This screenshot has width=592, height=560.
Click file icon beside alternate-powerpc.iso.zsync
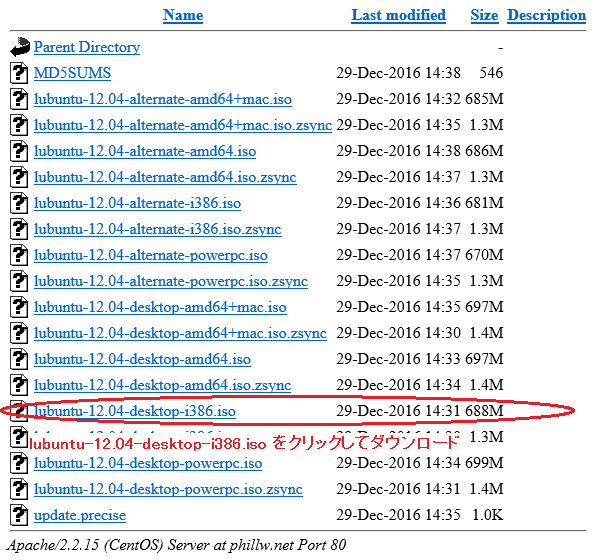[x=19, y=281]
